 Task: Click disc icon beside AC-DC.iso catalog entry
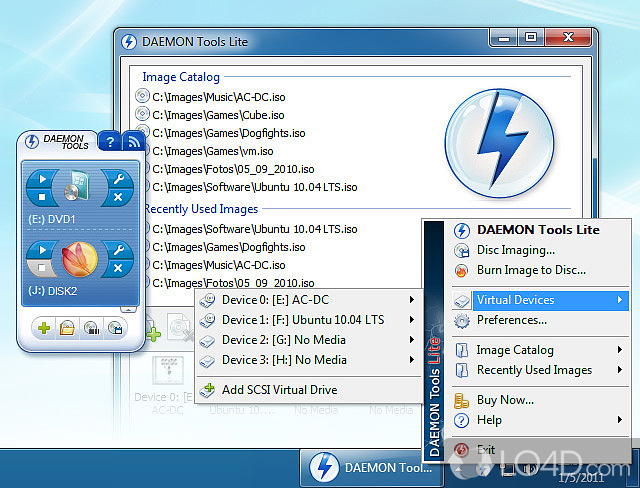(x=142, y=96)
